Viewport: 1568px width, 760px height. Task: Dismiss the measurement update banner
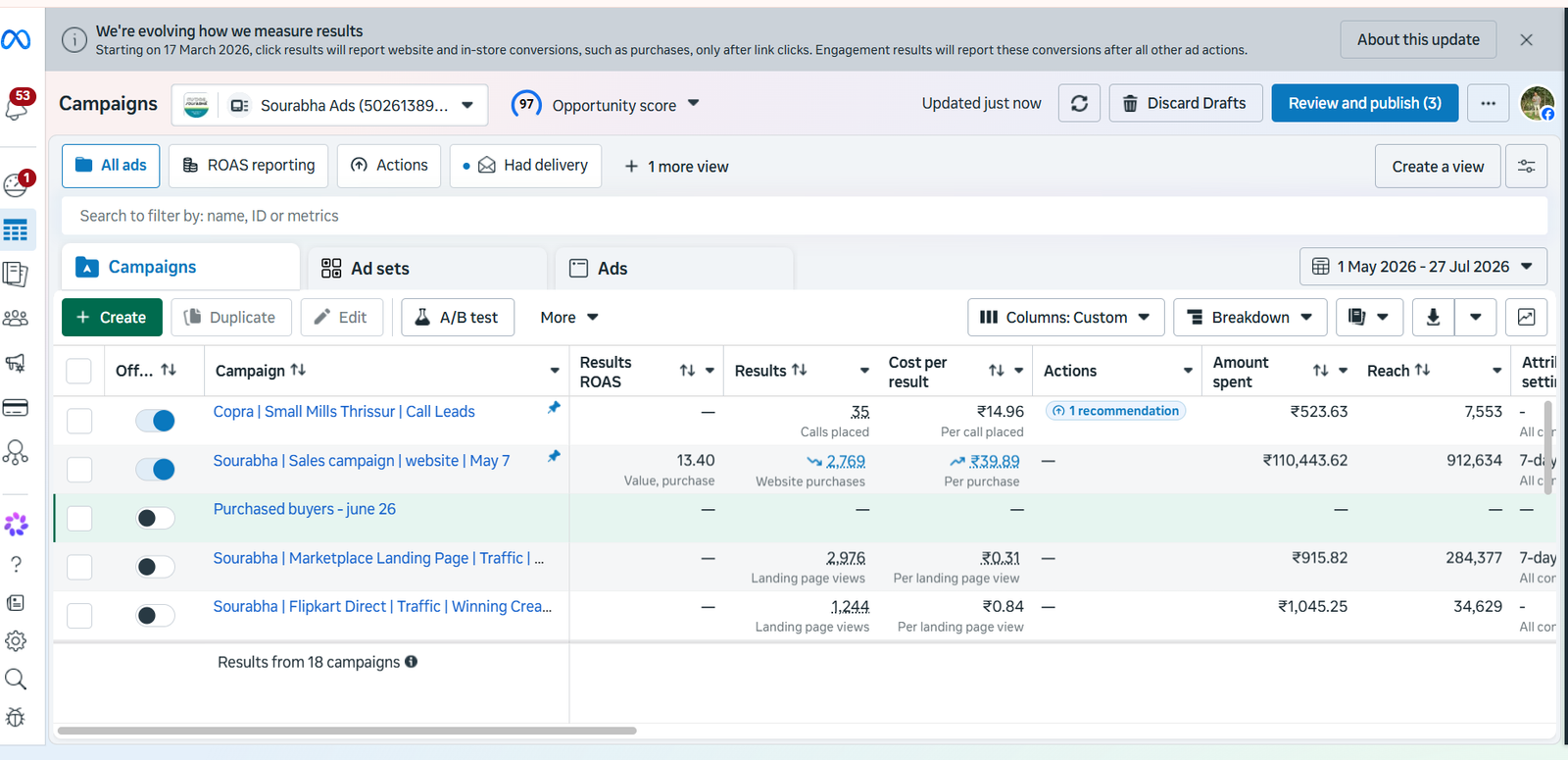click(x=1526, y=39)
